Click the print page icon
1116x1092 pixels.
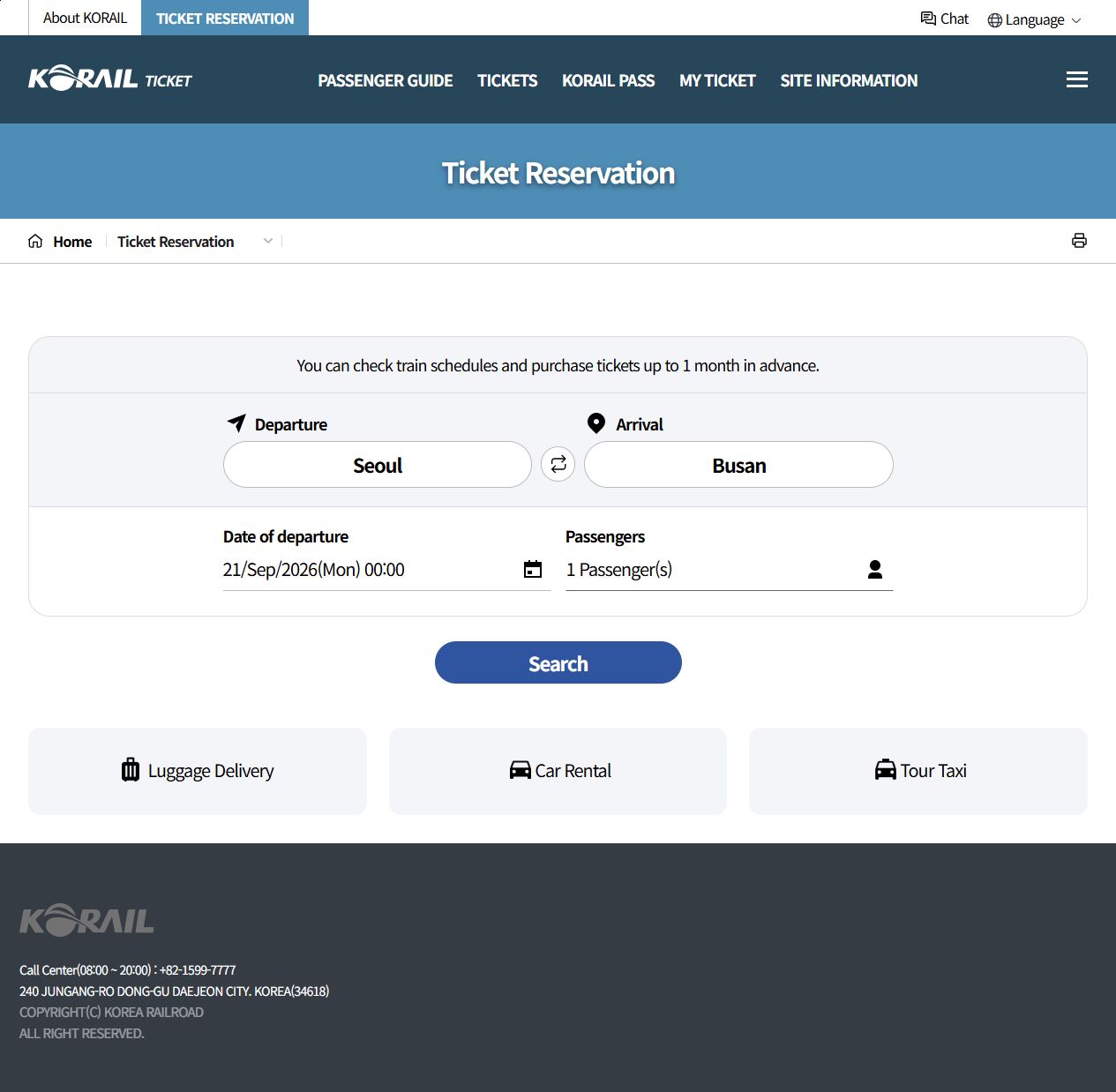(1079, 241)
